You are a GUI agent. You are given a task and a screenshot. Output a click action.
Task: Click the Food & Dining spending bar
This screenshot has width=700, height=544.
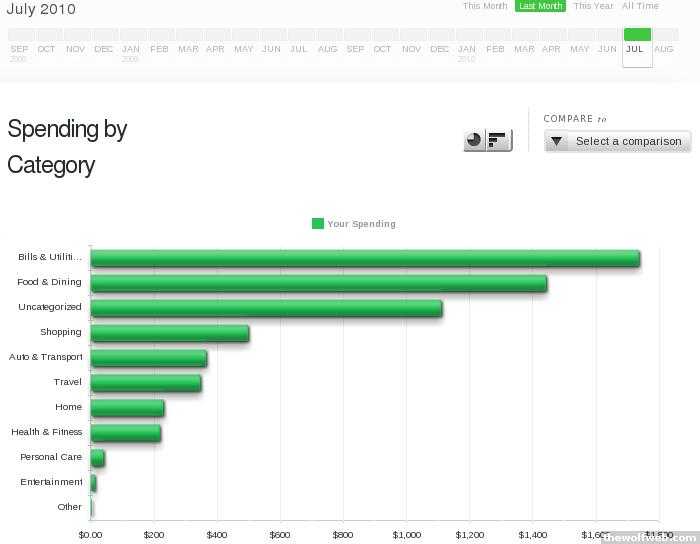(318, 283)
